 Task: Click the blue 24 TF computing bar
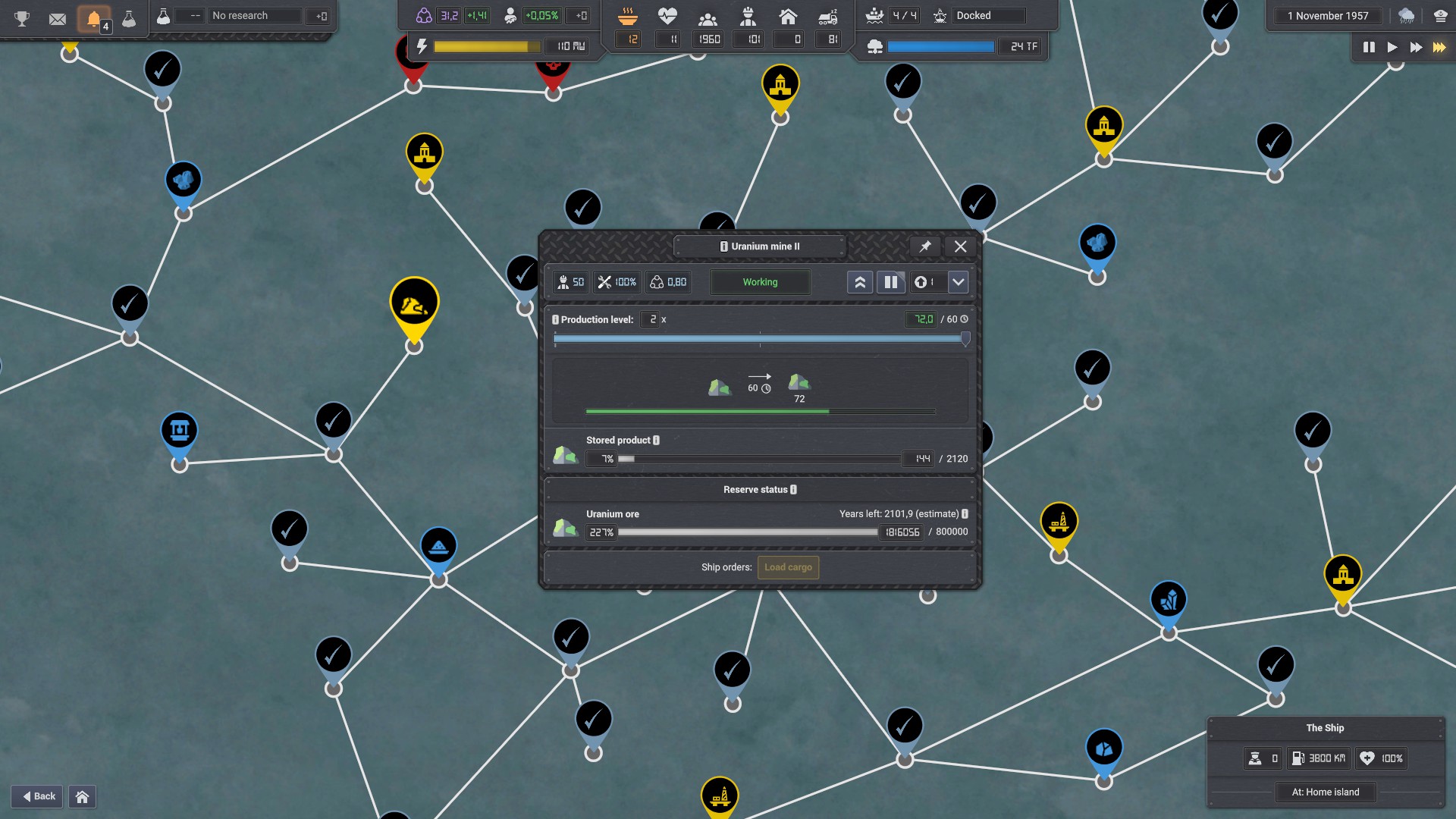point(940,46)
